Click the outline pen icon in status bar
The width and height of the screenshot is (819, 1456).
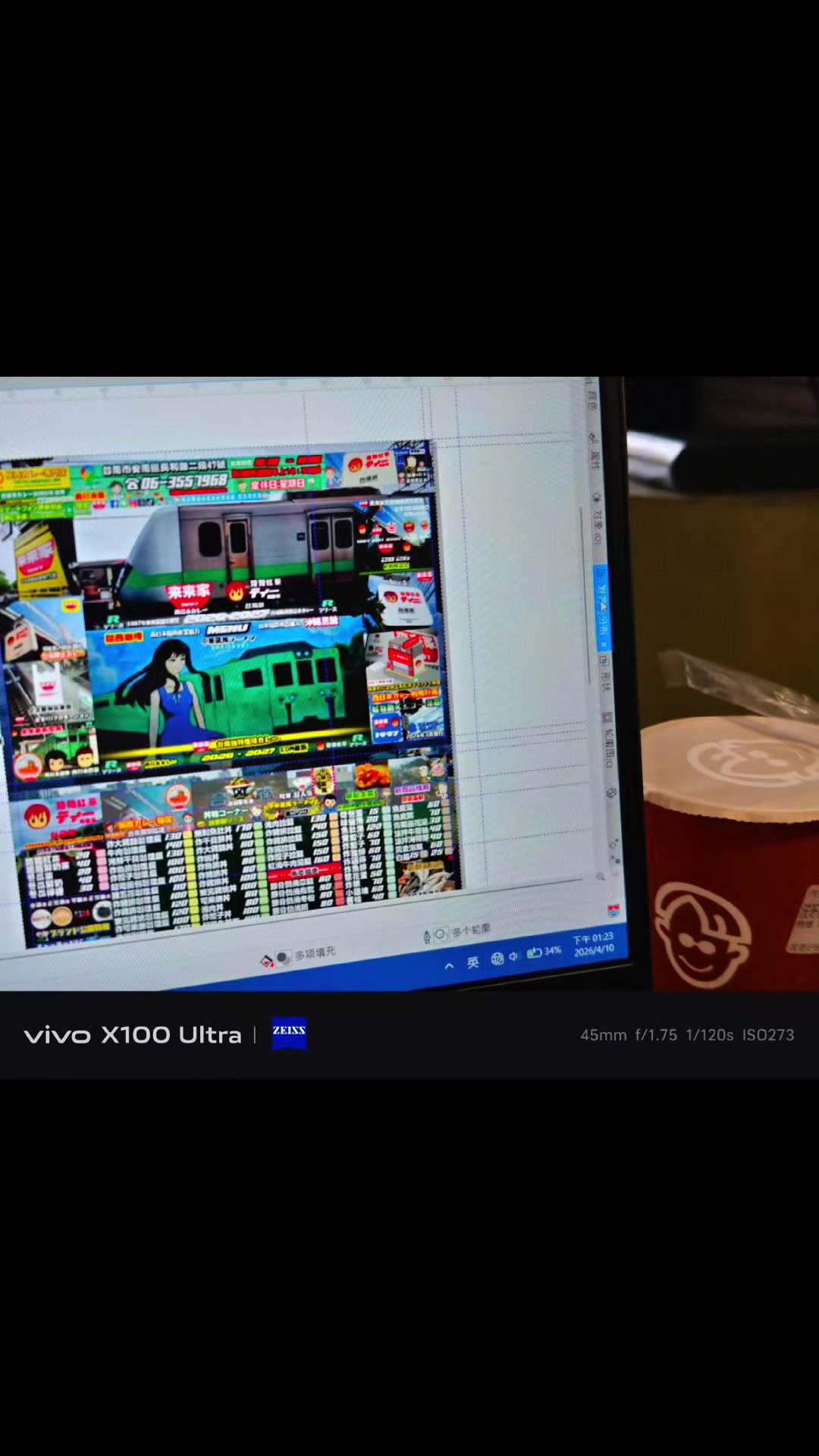pos(427,937)
